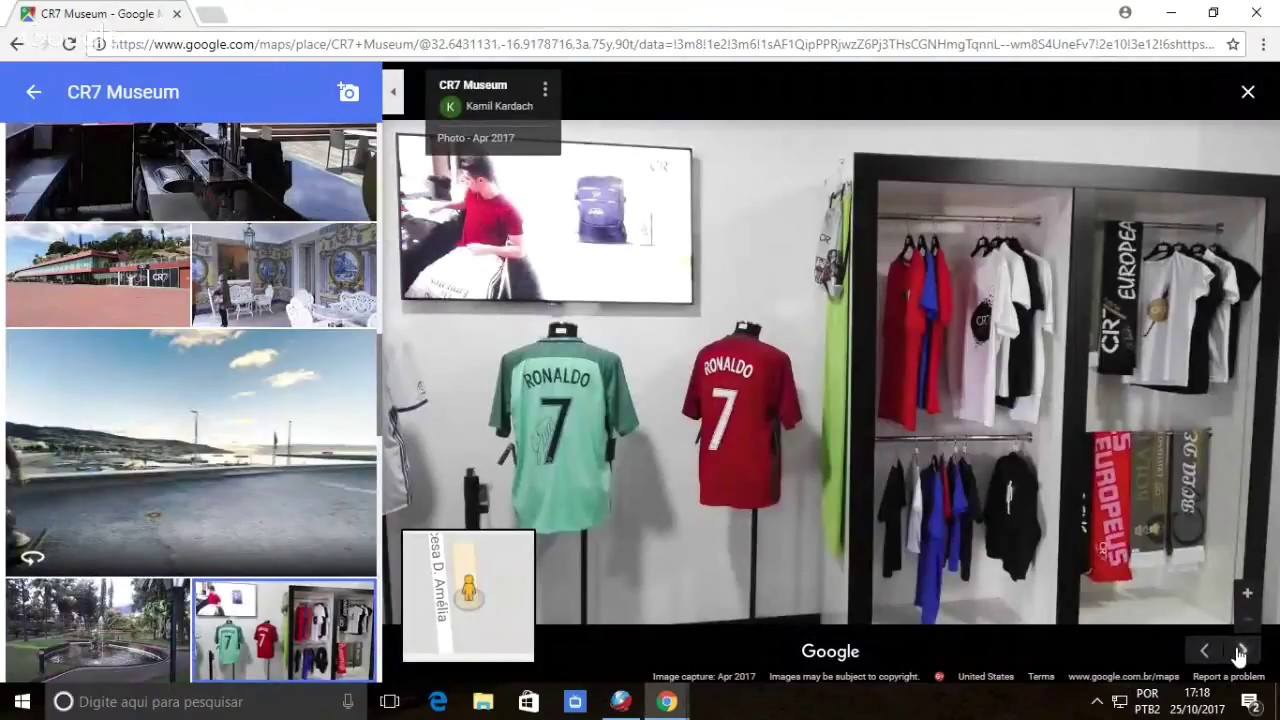This screenshot has height=720, width=1280.
Task: Open the three-dot menu on CR7 Museum card
Action: coord(545,89)
